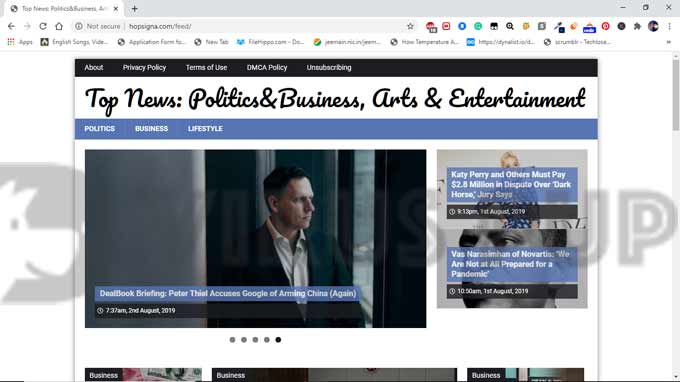
Task: Open the Privacy Policy page
Action: click(144, 68)
